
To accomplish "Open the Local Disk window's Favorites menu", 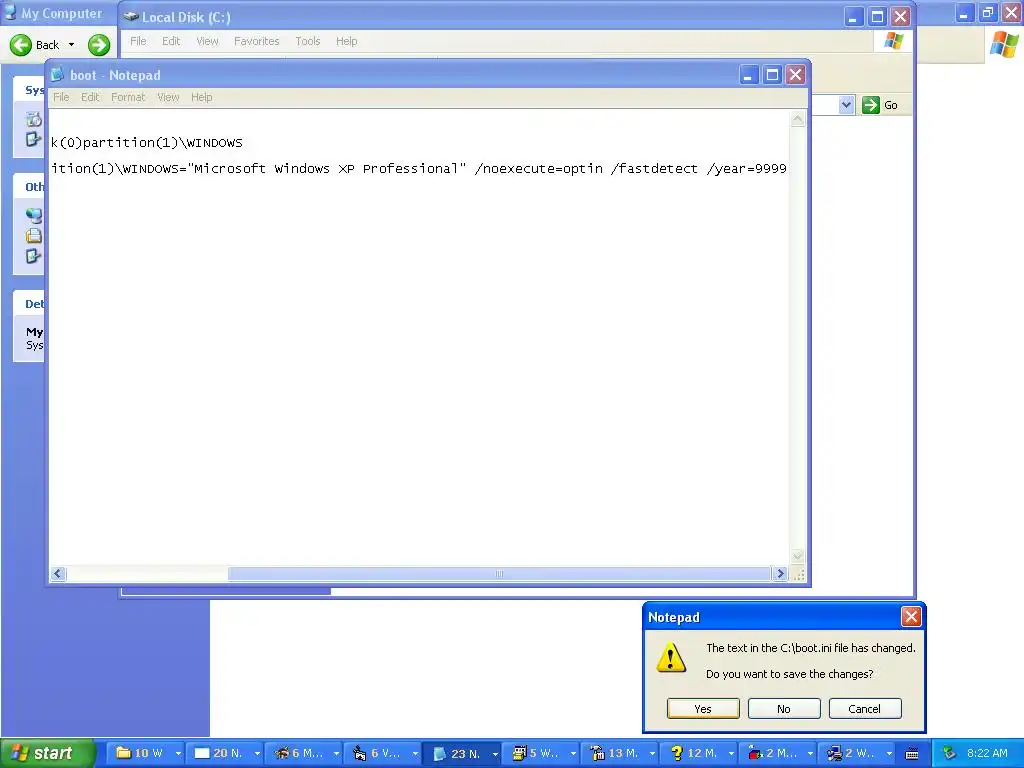I will pos(256,41).
